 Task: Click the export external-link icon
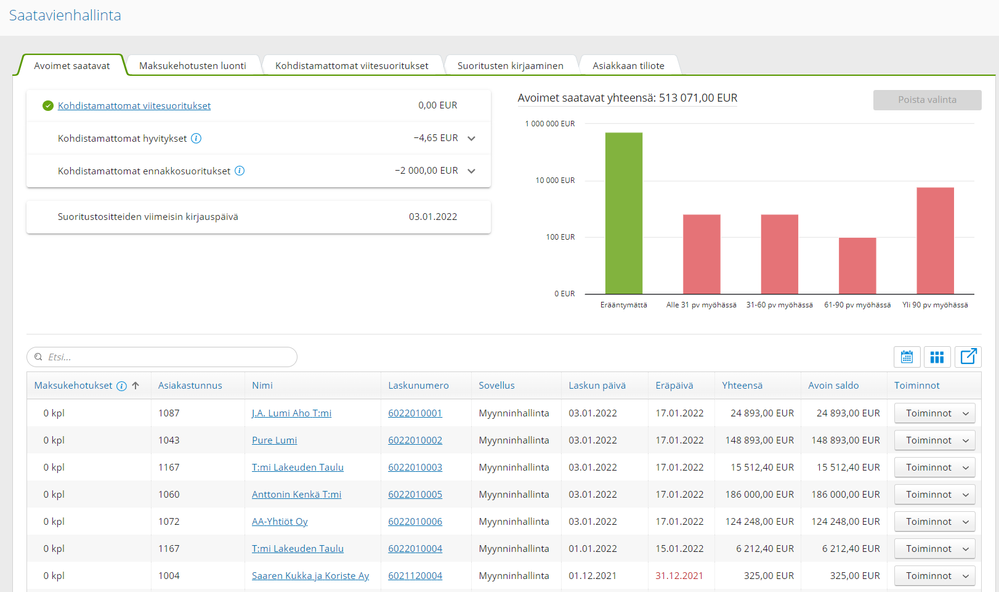coord(968,357)
